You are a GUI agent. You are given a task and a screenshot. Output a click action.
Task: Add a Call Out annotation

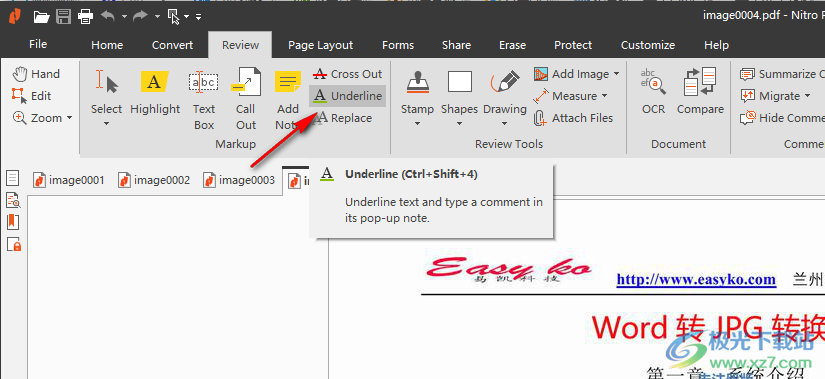click(x=246, y=99)
